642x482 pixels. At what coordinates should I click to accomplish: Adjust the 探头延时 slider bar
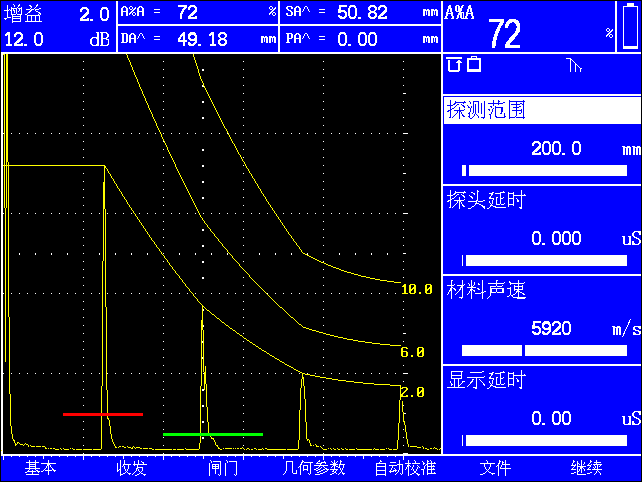point(544,260)
